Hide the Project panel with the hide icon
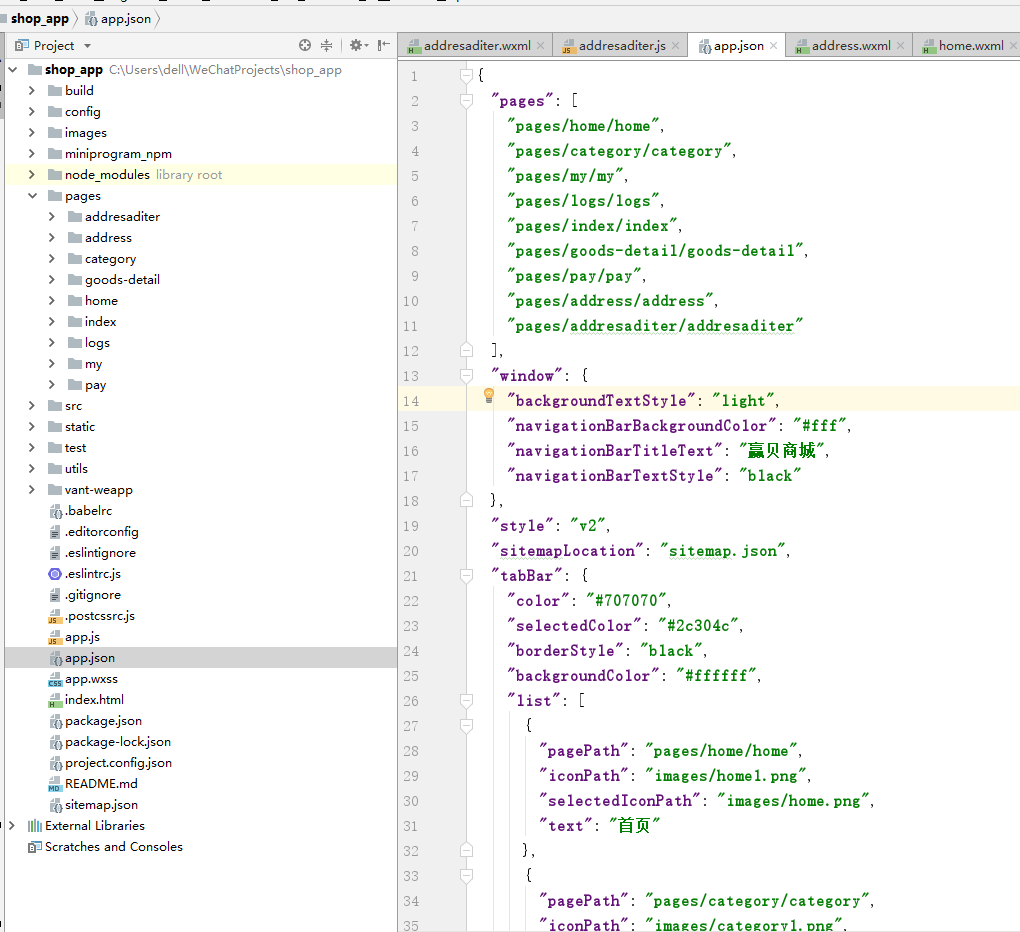The height and width of the screenshot is (932, 1020). point(383,45)
